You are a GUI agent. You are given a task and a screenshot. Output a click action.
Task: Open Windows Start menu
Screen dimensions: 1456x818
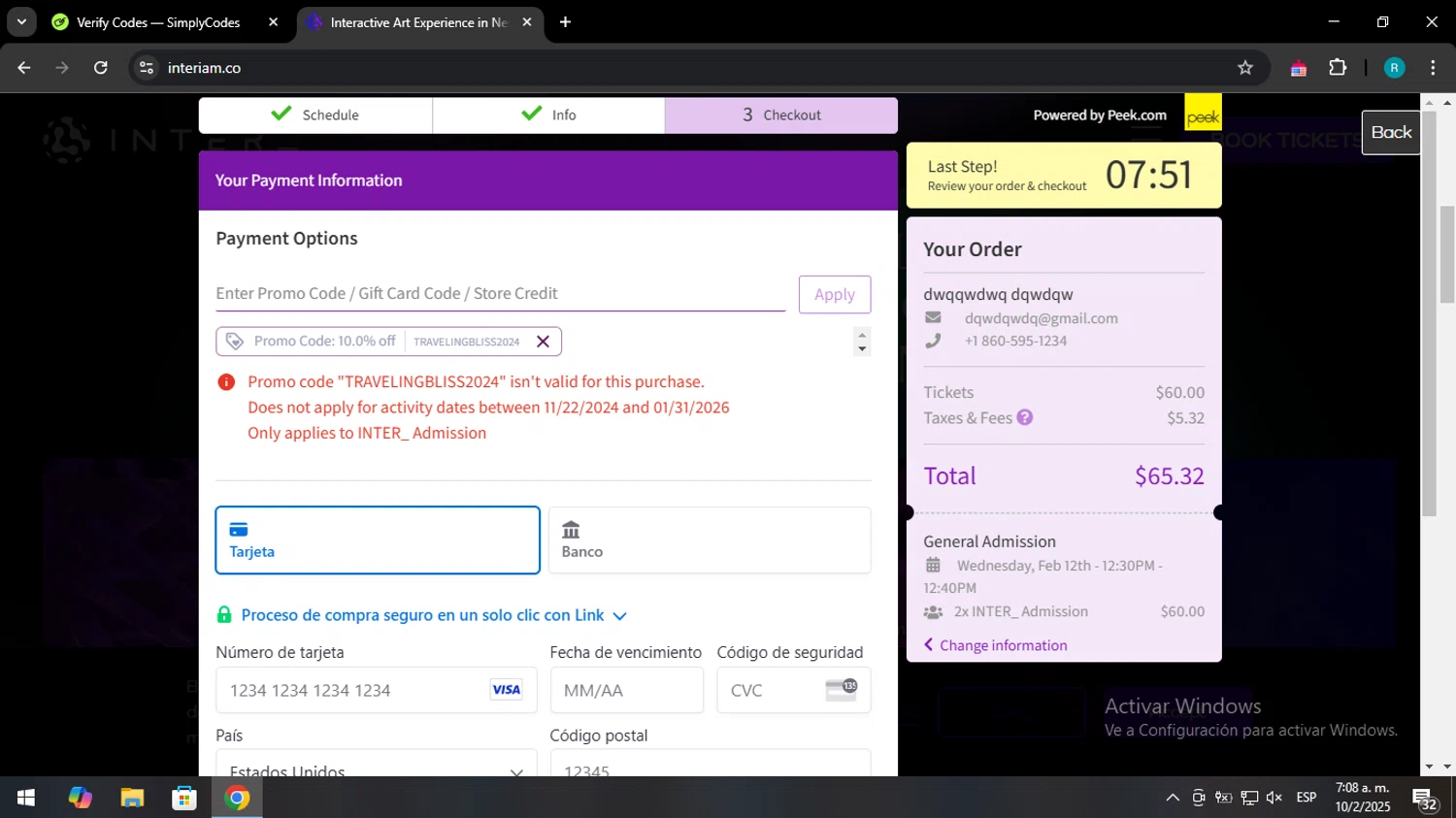(26, 798)
